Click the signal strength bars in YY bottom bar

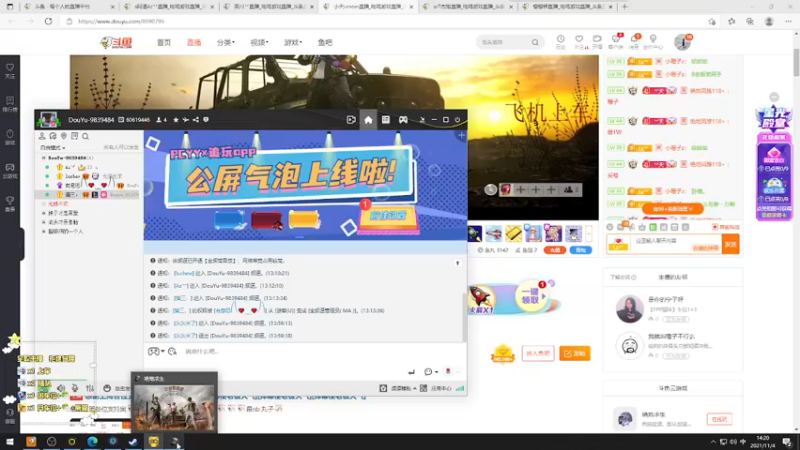coord(460,388)
